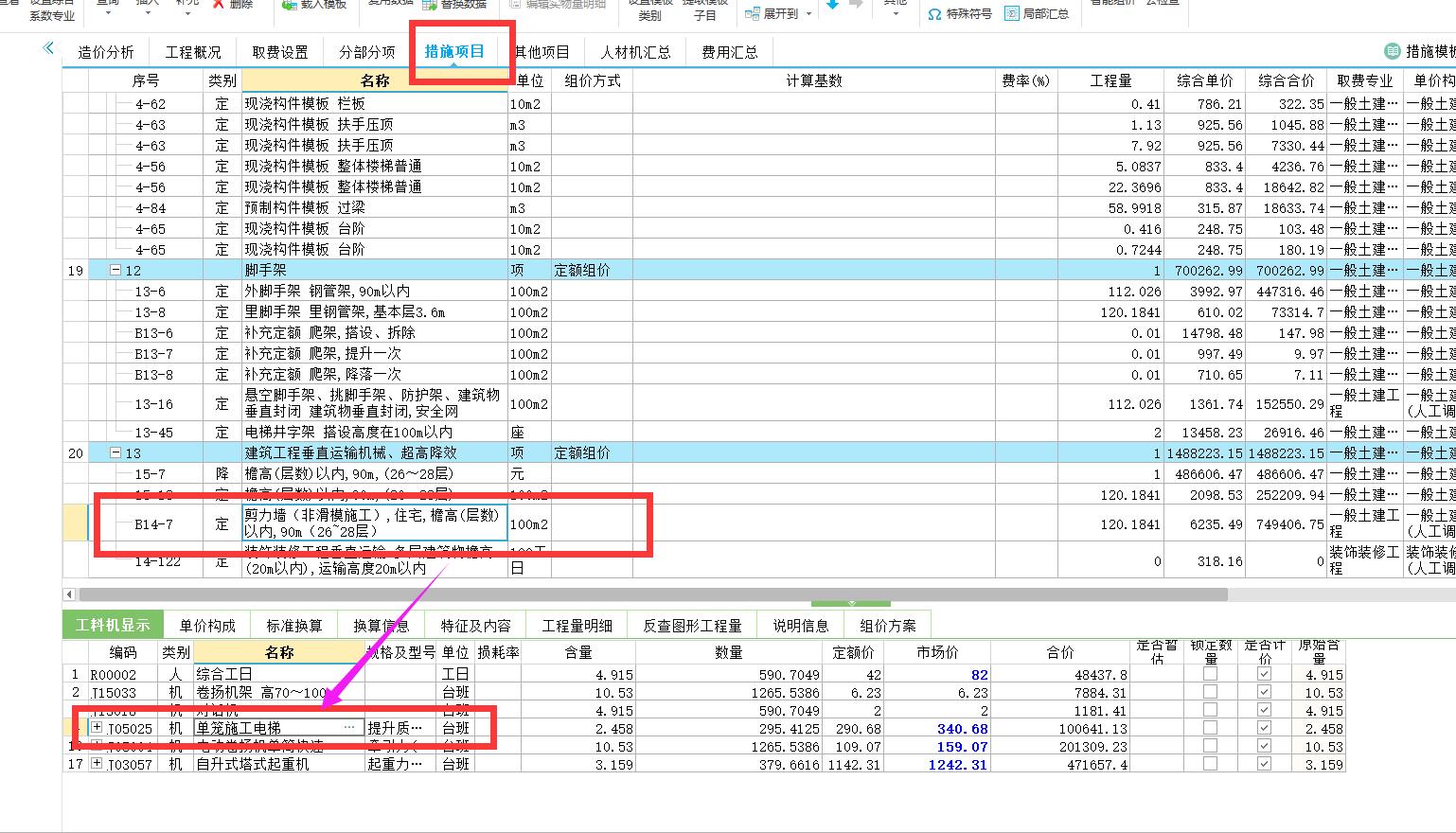Open the 组价方案 bottom tab
This screenshot has height=833, width=1456.
pos(888,625)
